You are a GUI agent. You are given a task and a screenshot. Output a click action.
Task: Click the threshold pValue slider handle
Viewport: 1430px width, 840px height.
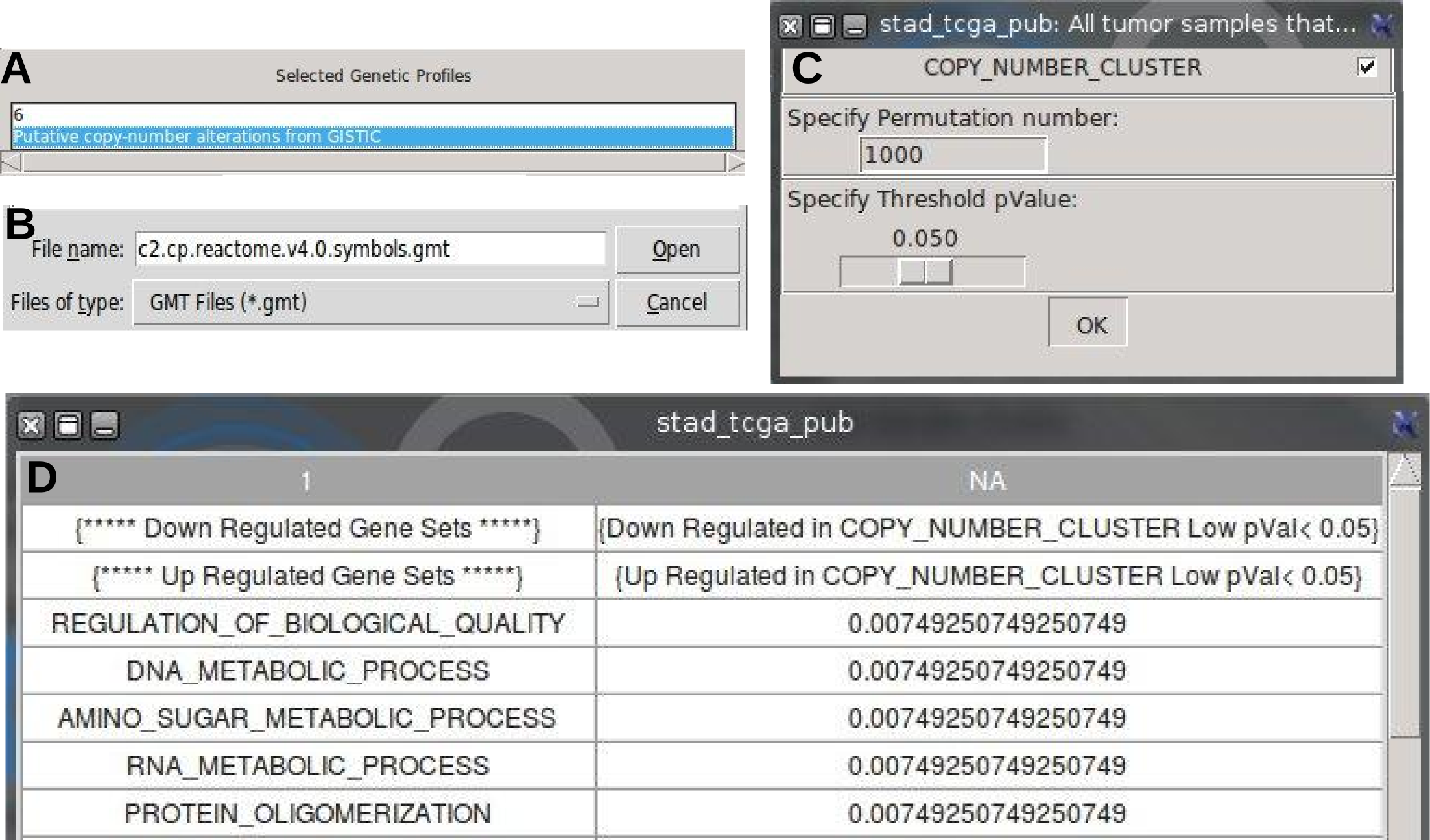click(x=925, y=272)
